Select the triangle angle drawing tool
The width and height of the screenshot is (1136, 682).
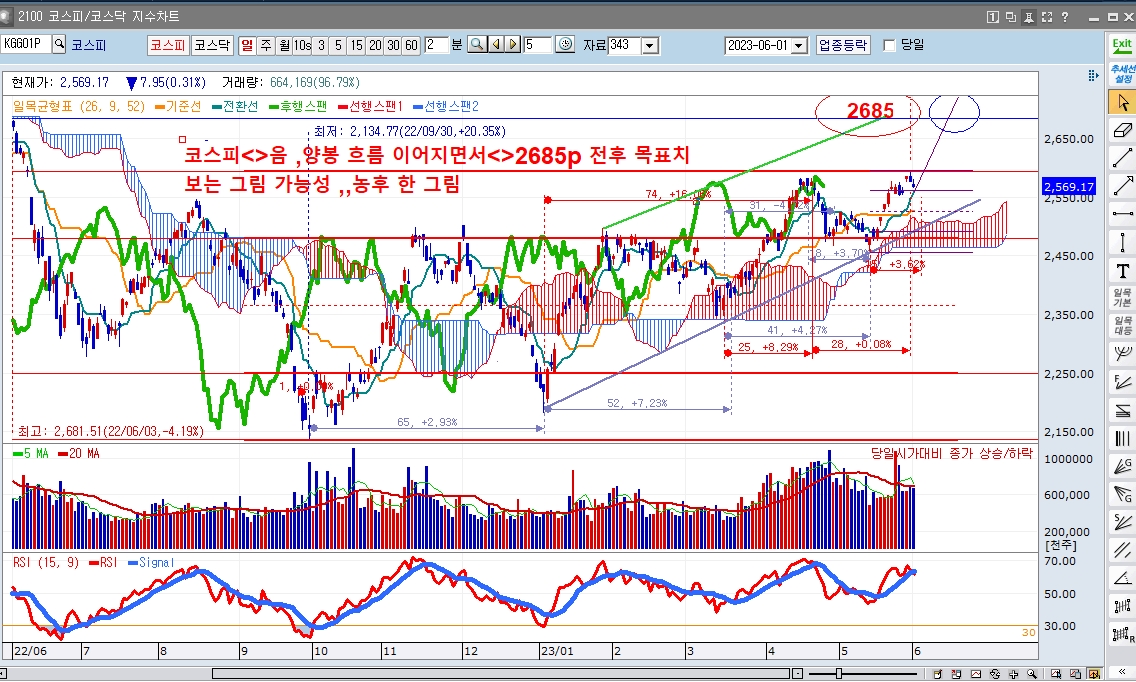[x=1122, y=578]
